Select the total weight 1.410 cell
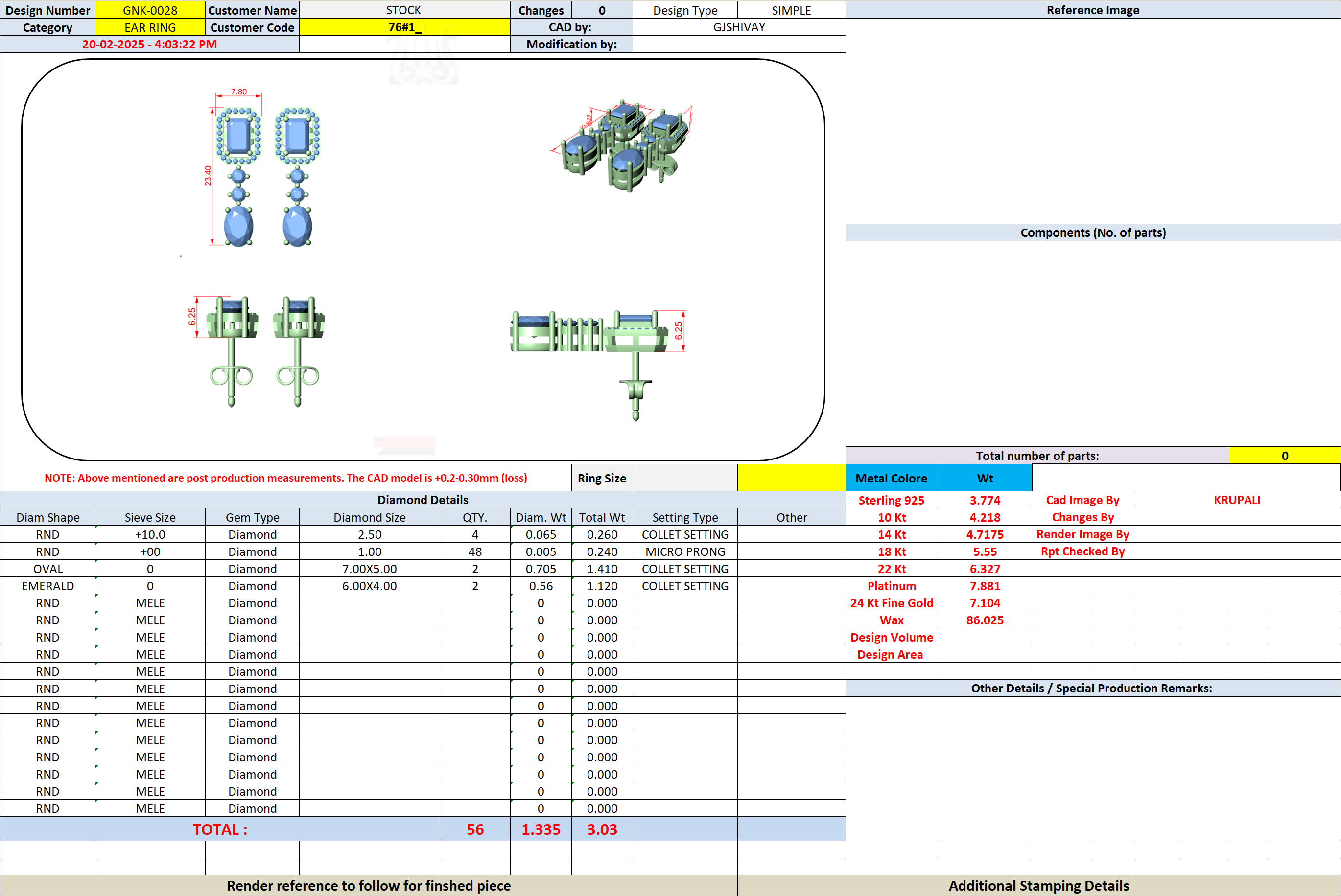Image resolution: width=1341 pixels, height=896 pixels. [x=602, y=569]
